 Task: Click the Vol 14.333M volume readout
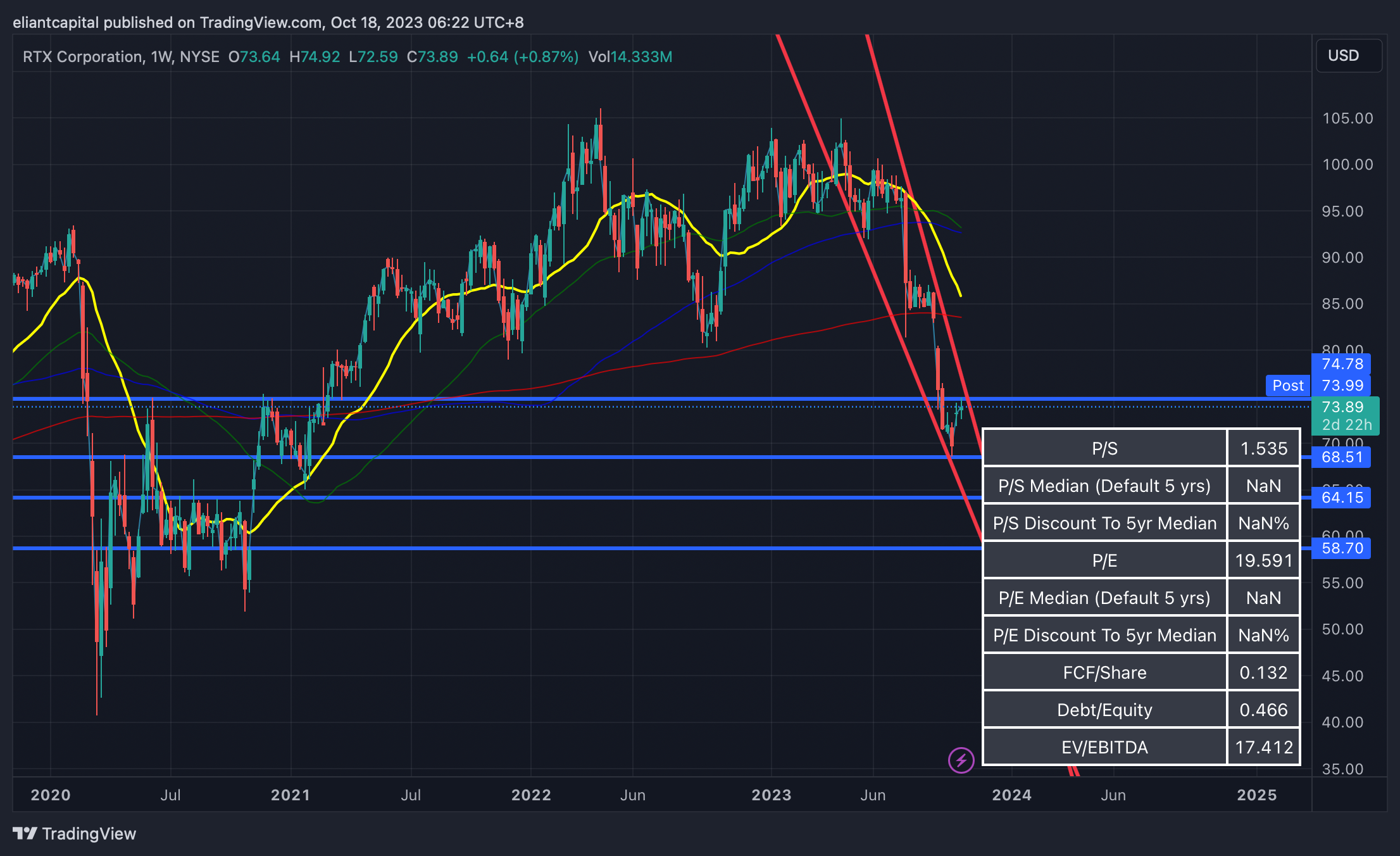pyautogui.click(x=630, y=57)
